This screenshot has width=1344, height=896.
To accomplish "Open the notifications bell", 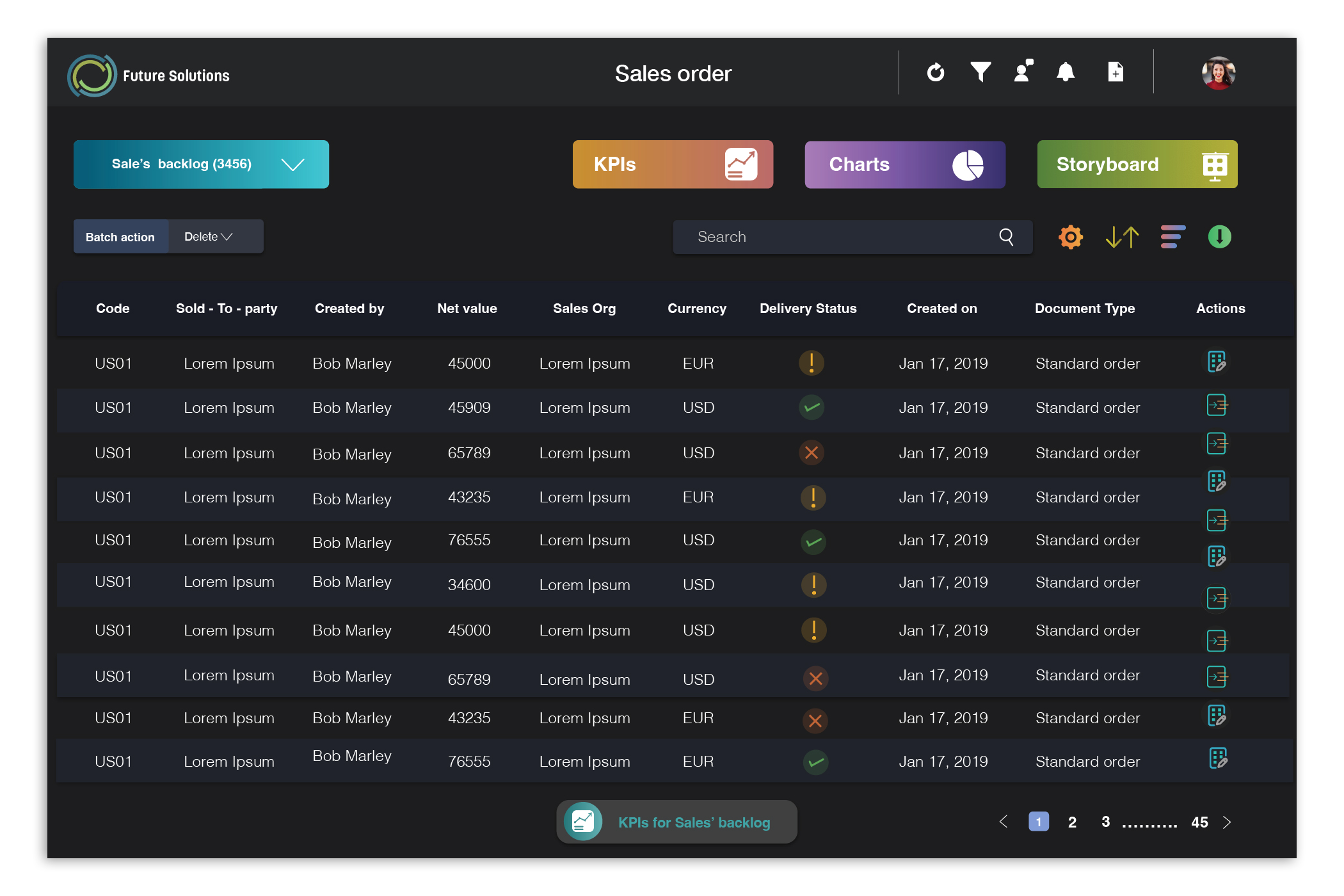I will click(1066, 72).
